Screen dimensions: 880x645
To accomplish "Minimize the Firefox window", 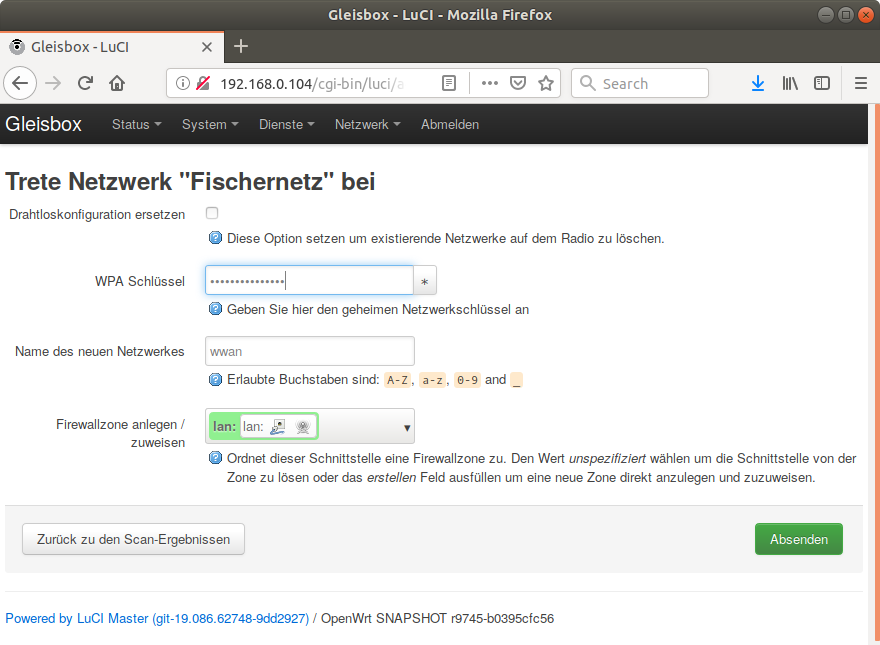I will [x=825, y=15].
